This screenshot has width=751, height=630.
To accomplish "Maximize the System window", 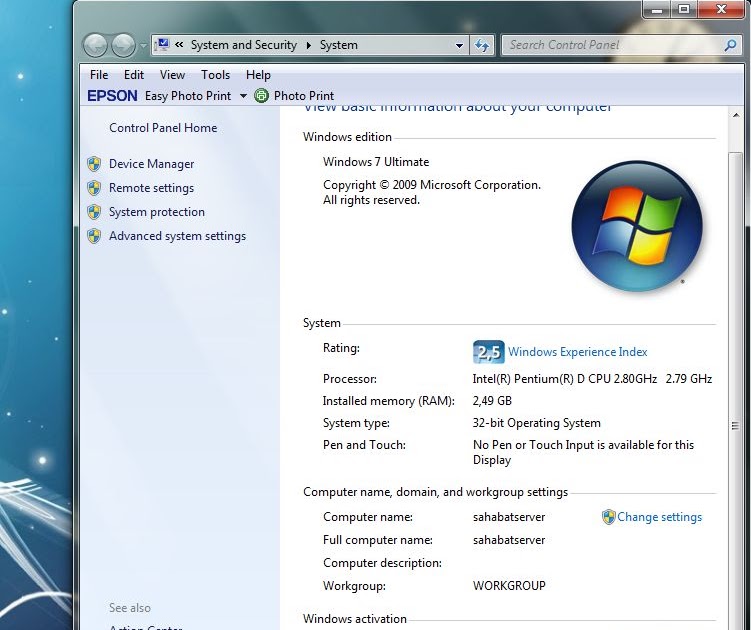I will (x=684, y=9).
